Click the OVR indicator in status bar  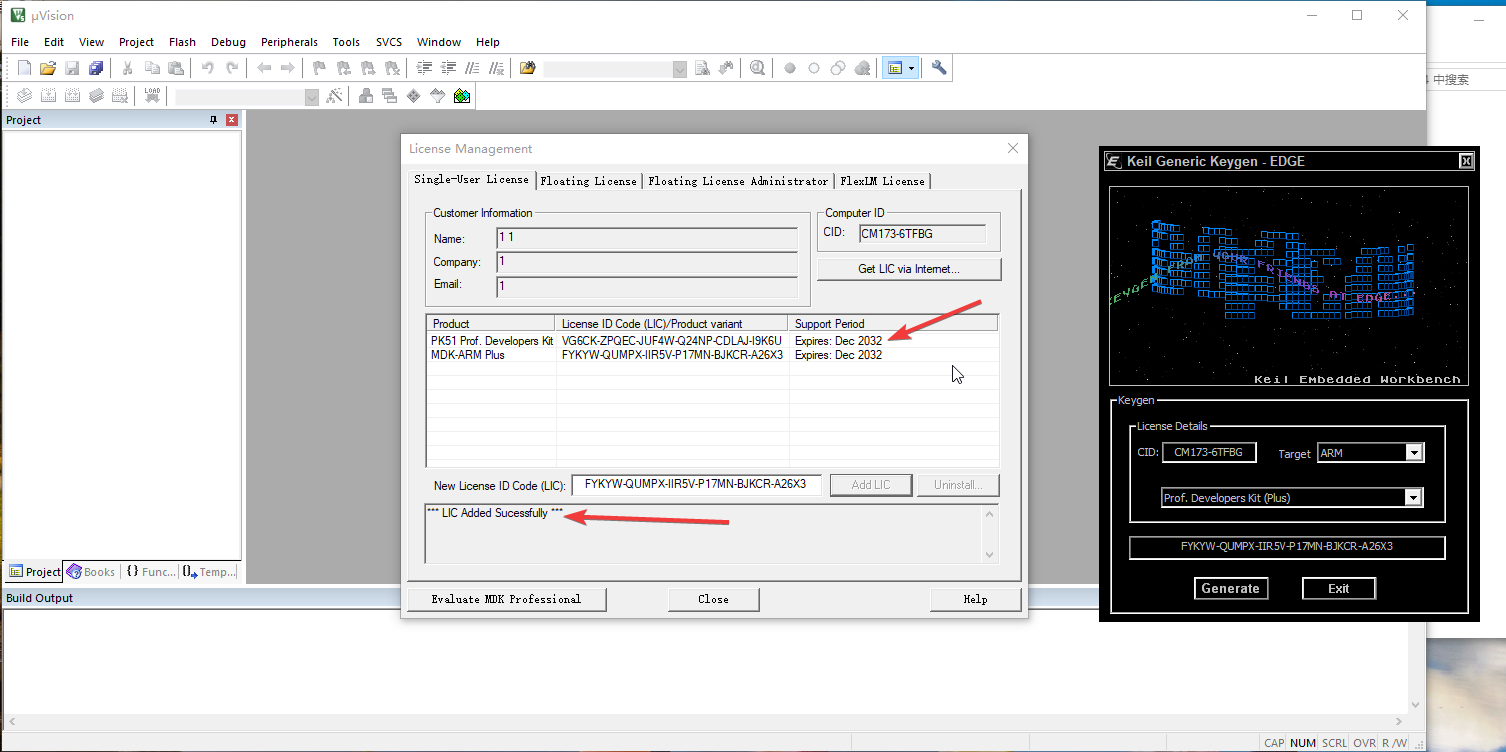click(x=1364, y=743)
